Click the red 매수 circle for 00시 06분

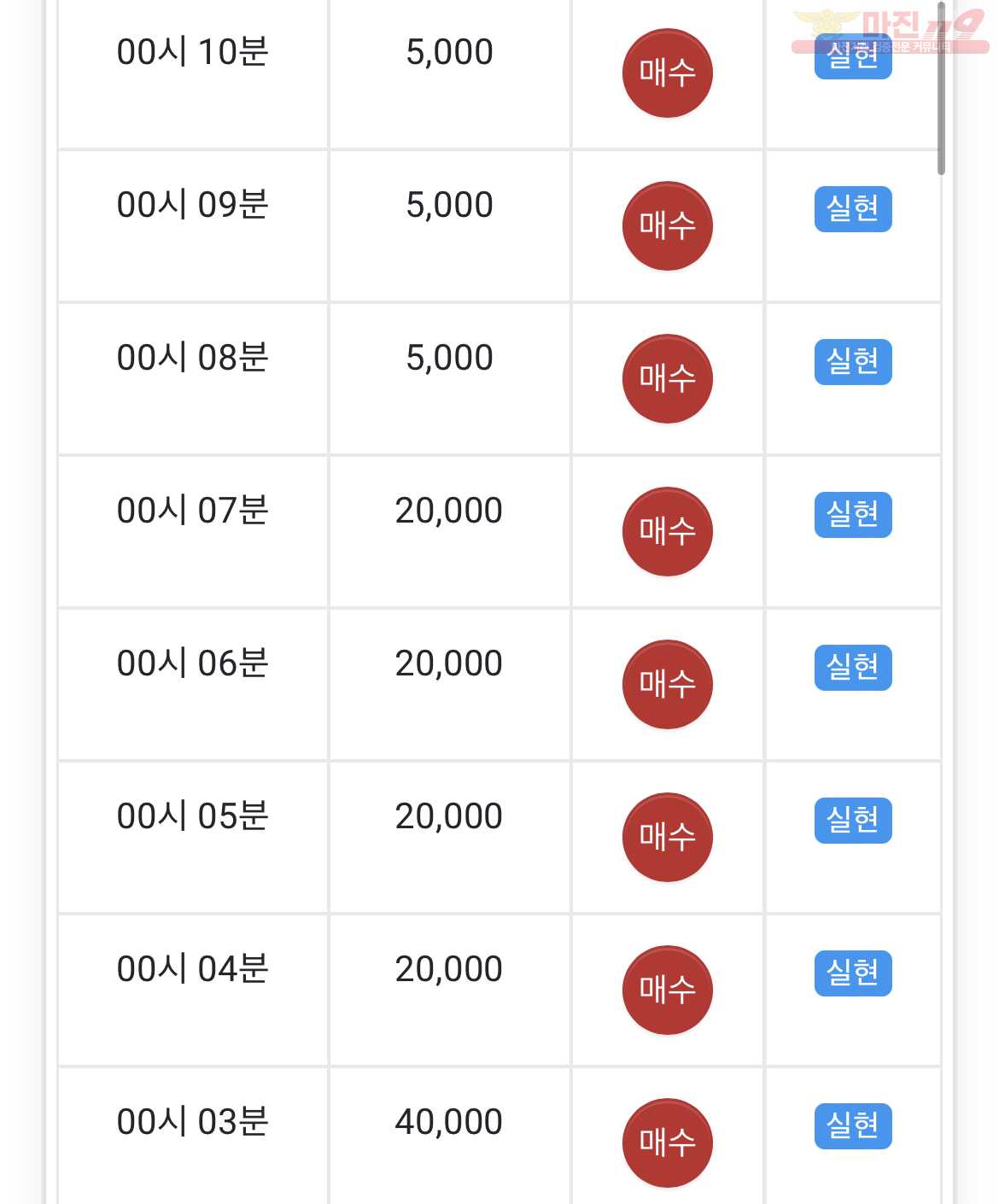pyautogui.click(x=667, y=685)
